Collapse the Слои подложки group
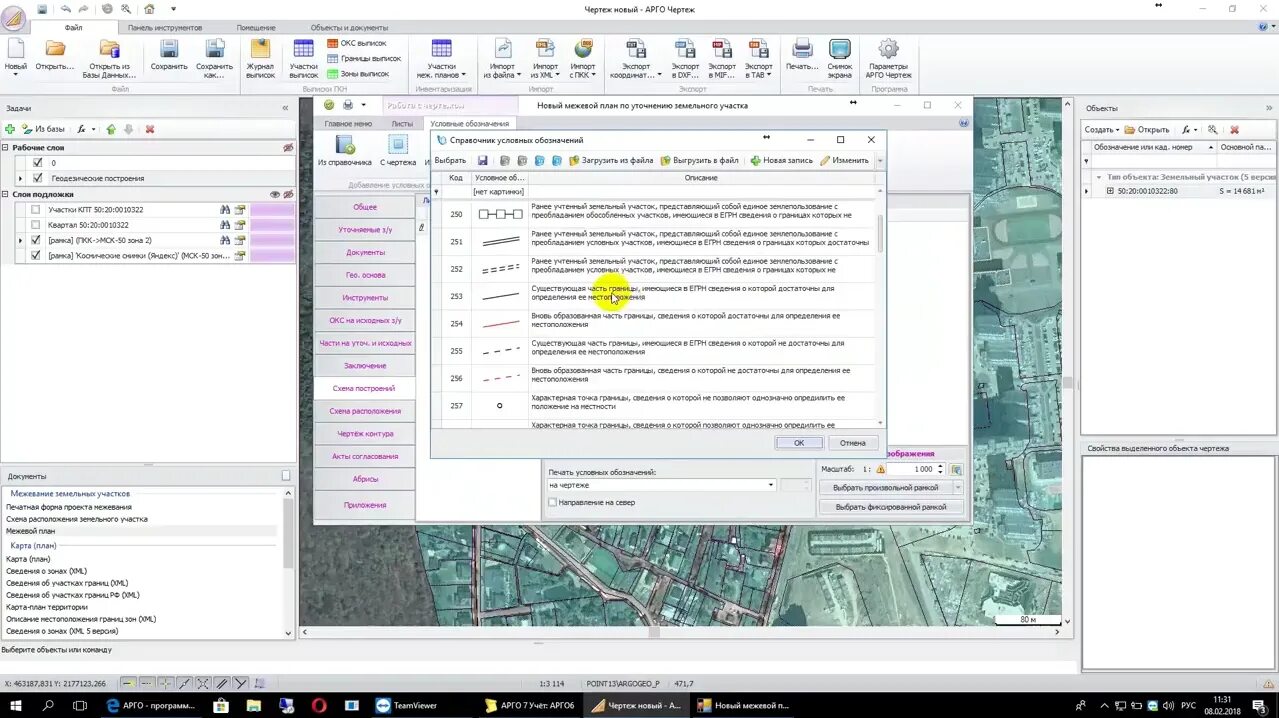 (5, 194)
